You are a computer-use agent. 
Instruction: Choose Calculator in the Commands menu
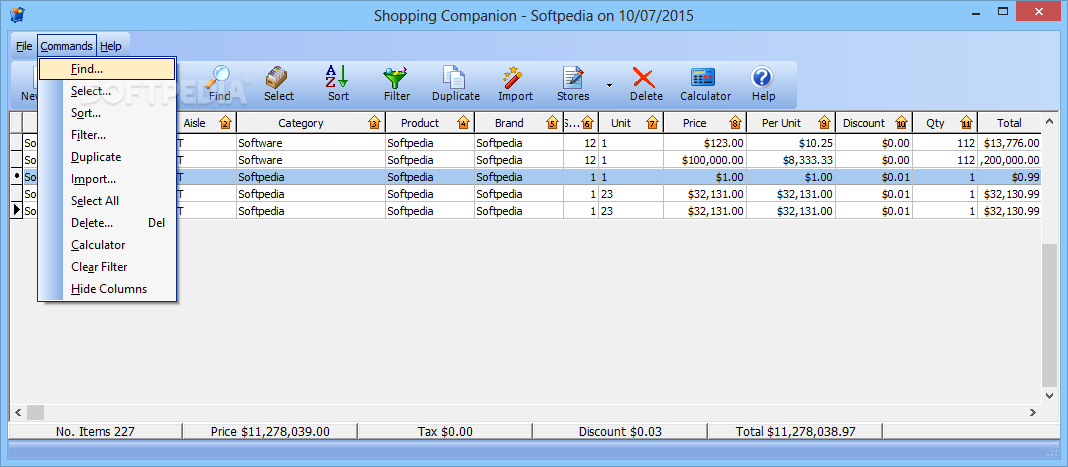coord(107,244)
